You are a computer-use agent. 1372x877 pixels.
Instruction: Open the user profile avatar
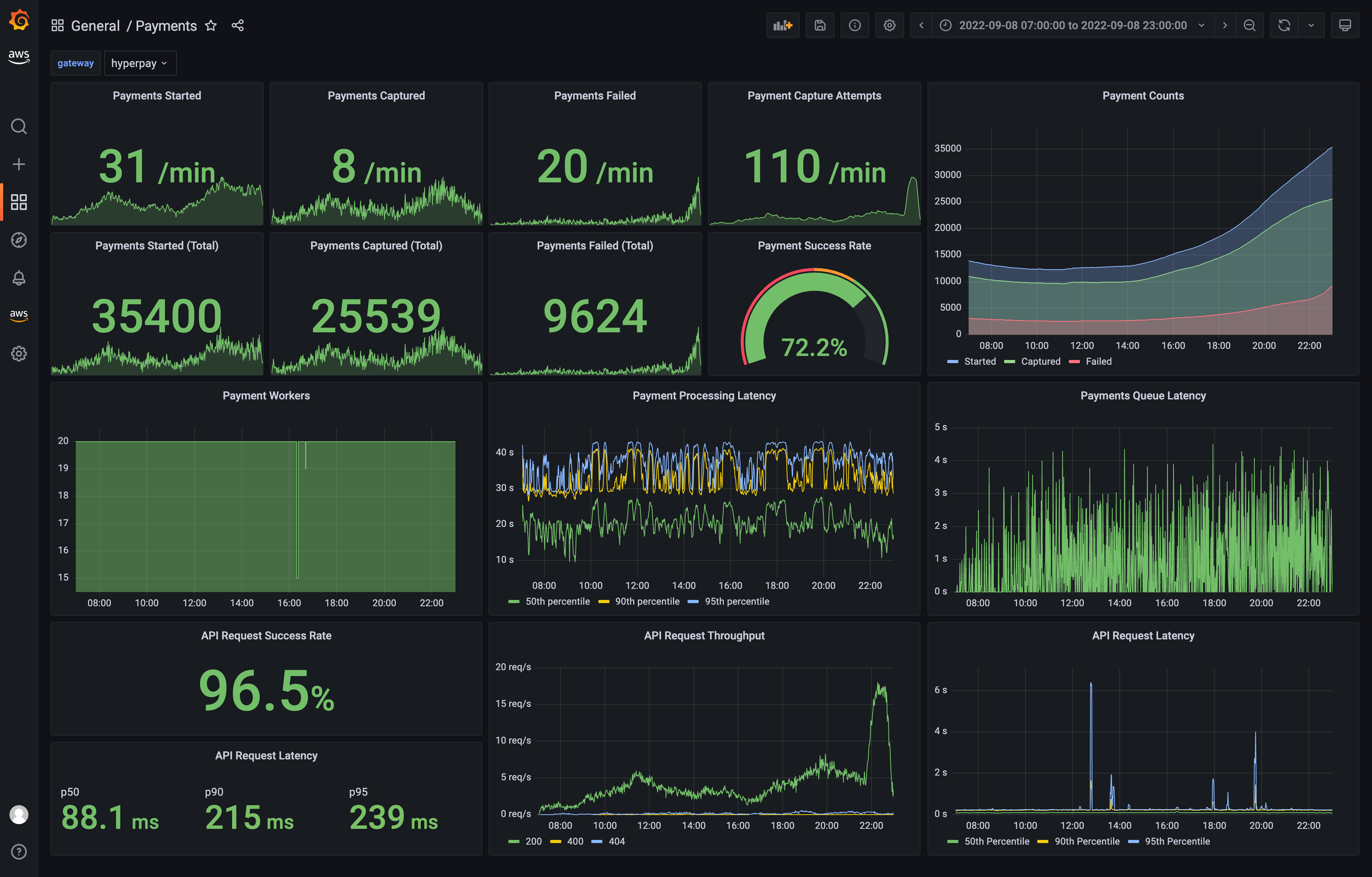pos(19,814)
